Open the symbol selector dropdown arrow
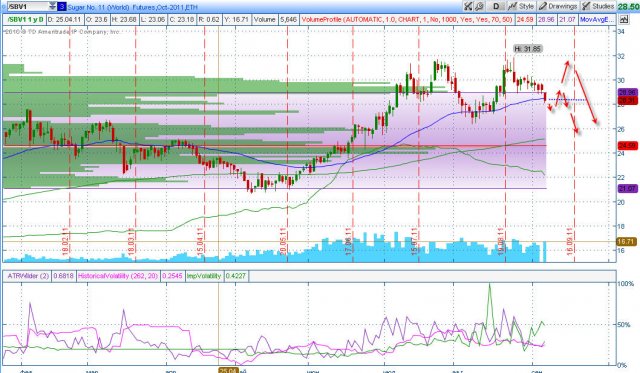This screenshot has height=373, width=640. point(52,6)
